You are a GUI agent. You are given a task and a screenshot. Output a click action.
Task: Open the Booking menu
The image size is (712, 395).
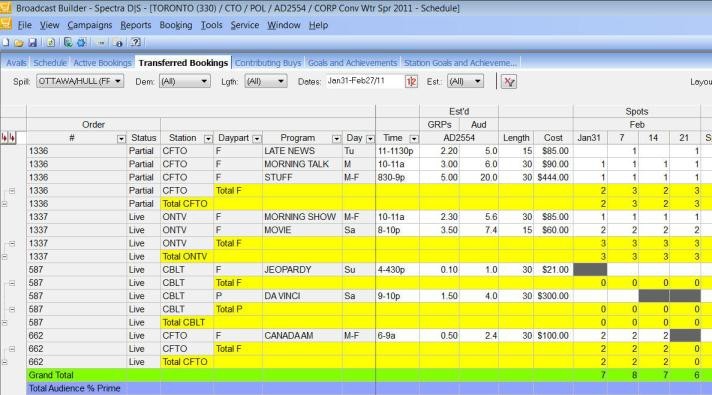[176, 25]
